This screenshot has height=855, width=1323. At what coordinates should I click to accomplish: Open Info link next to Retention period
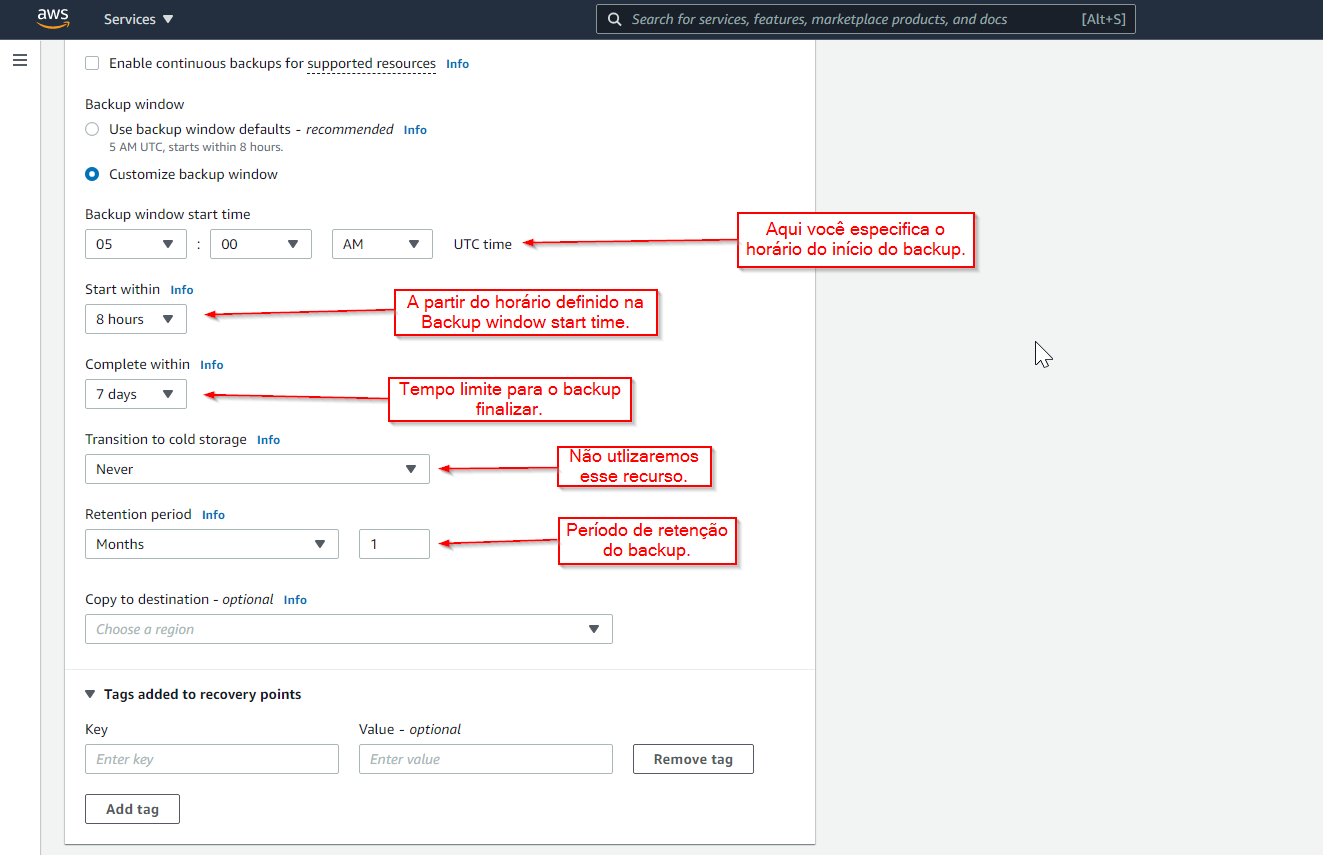(x=213, y=515)
